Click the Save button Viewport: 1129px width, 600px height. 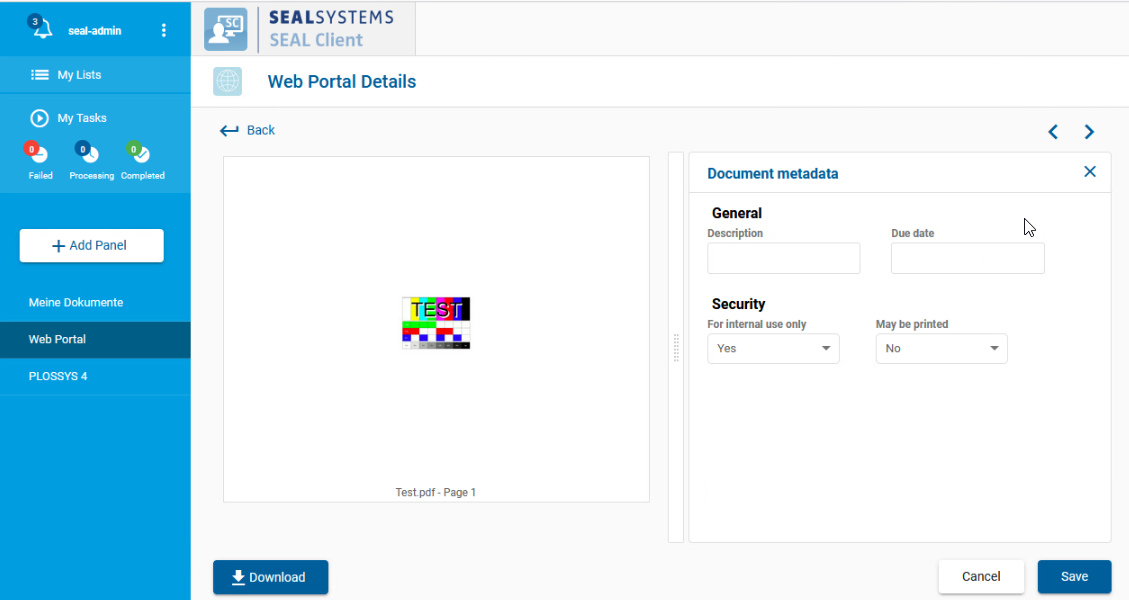click(x=1074, y=577)
